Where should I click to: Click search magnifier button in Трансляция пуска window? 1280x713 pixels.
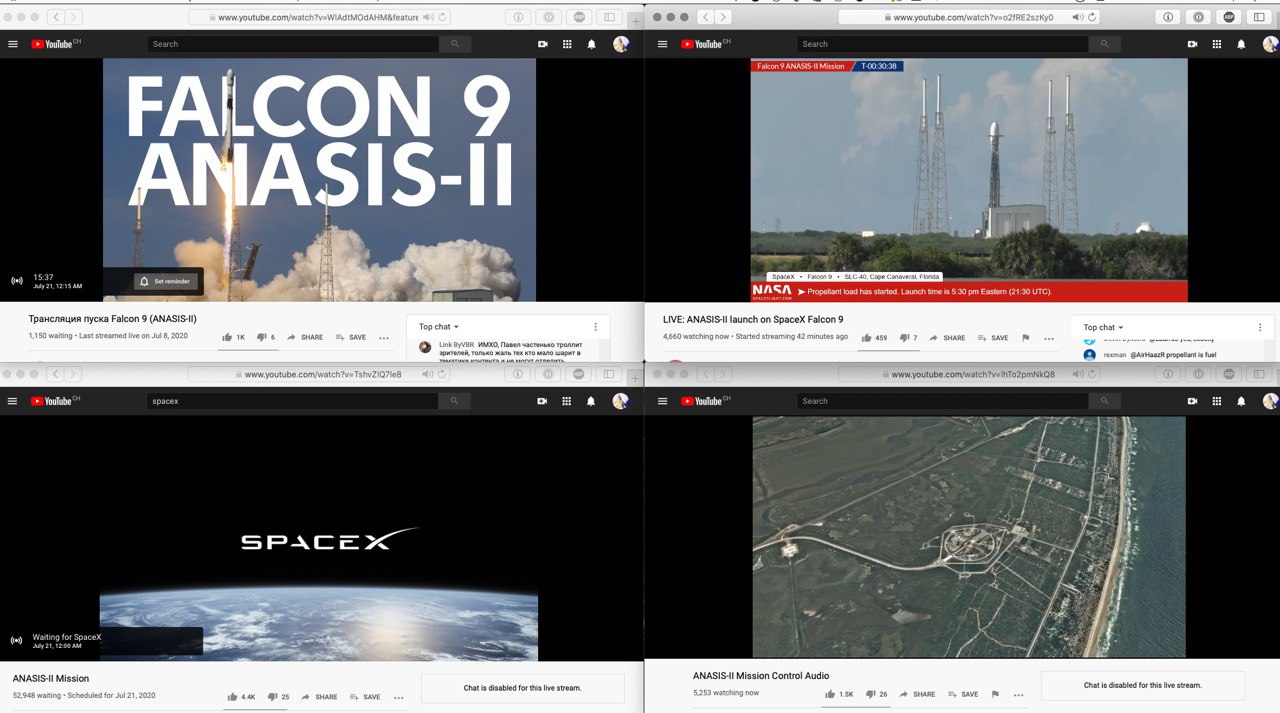[454, 44]
